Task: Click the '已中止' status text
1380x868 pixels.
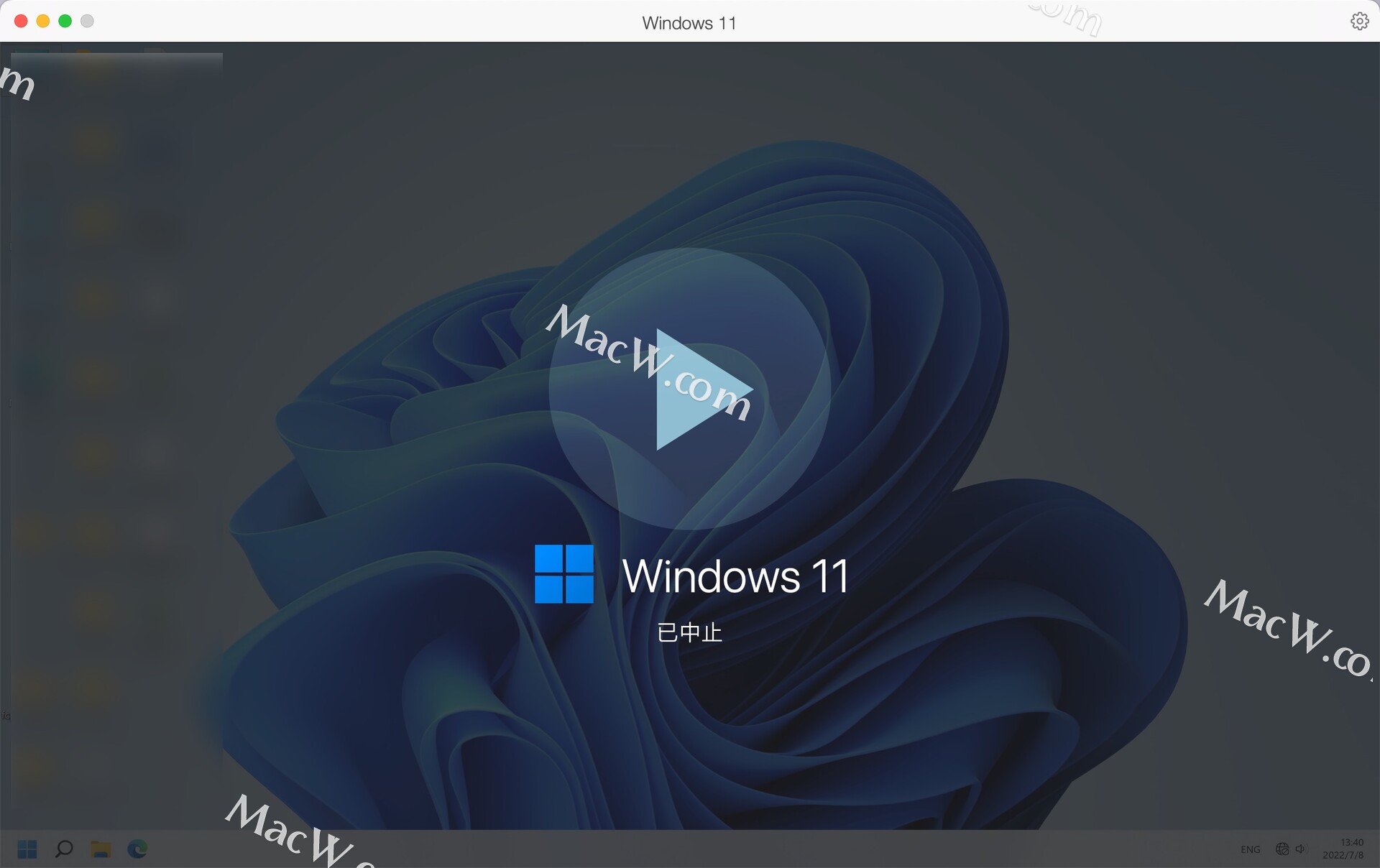Action: 689,632
